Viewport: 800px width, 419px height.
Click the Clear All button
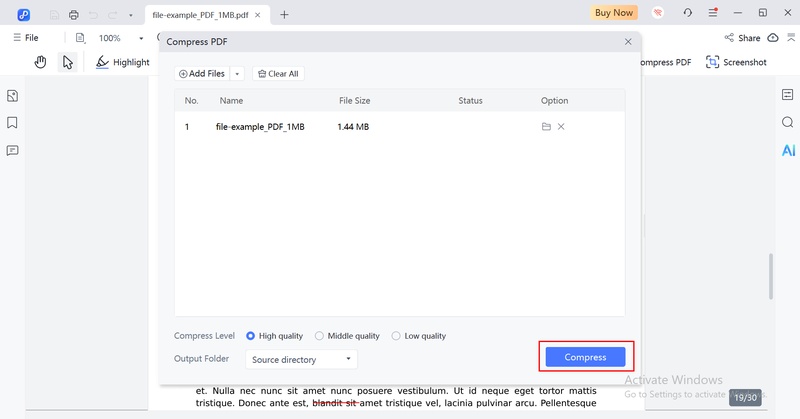click(279, 73)
